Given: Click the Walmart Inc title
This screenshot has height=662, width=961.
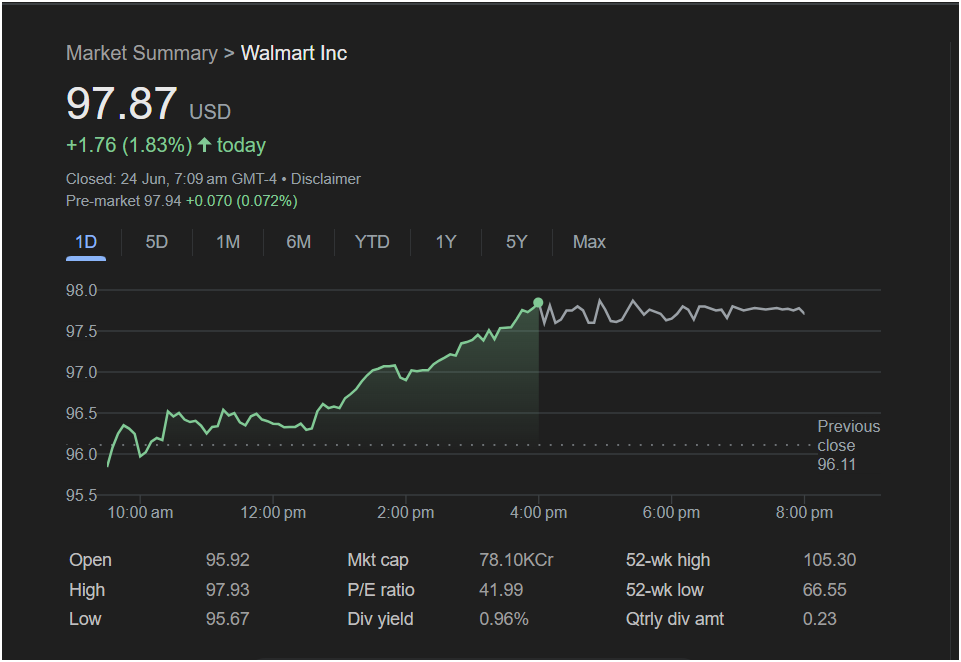Looking at the screenshot, I should pyautogui.click(x=294, y=53).
